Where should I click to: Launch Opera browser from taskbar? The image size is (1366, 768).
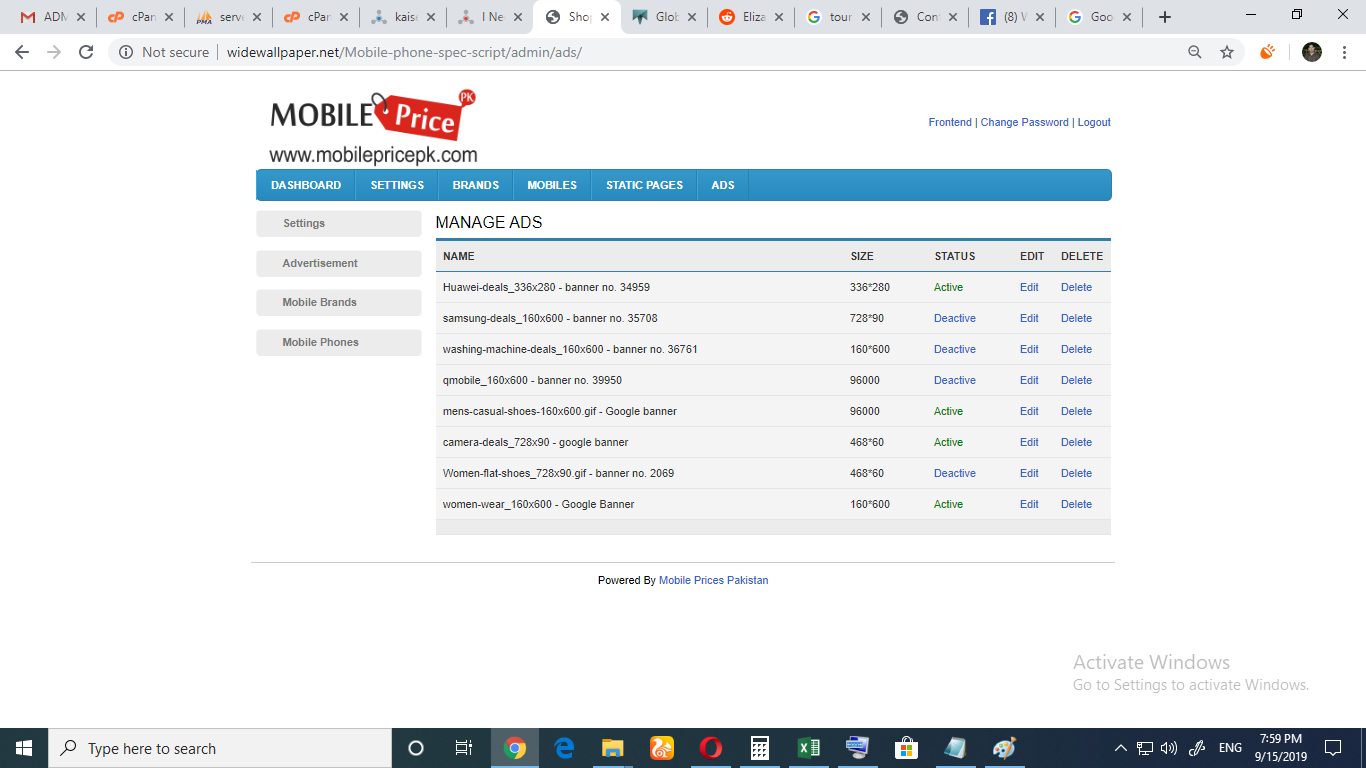pos(711,748)
